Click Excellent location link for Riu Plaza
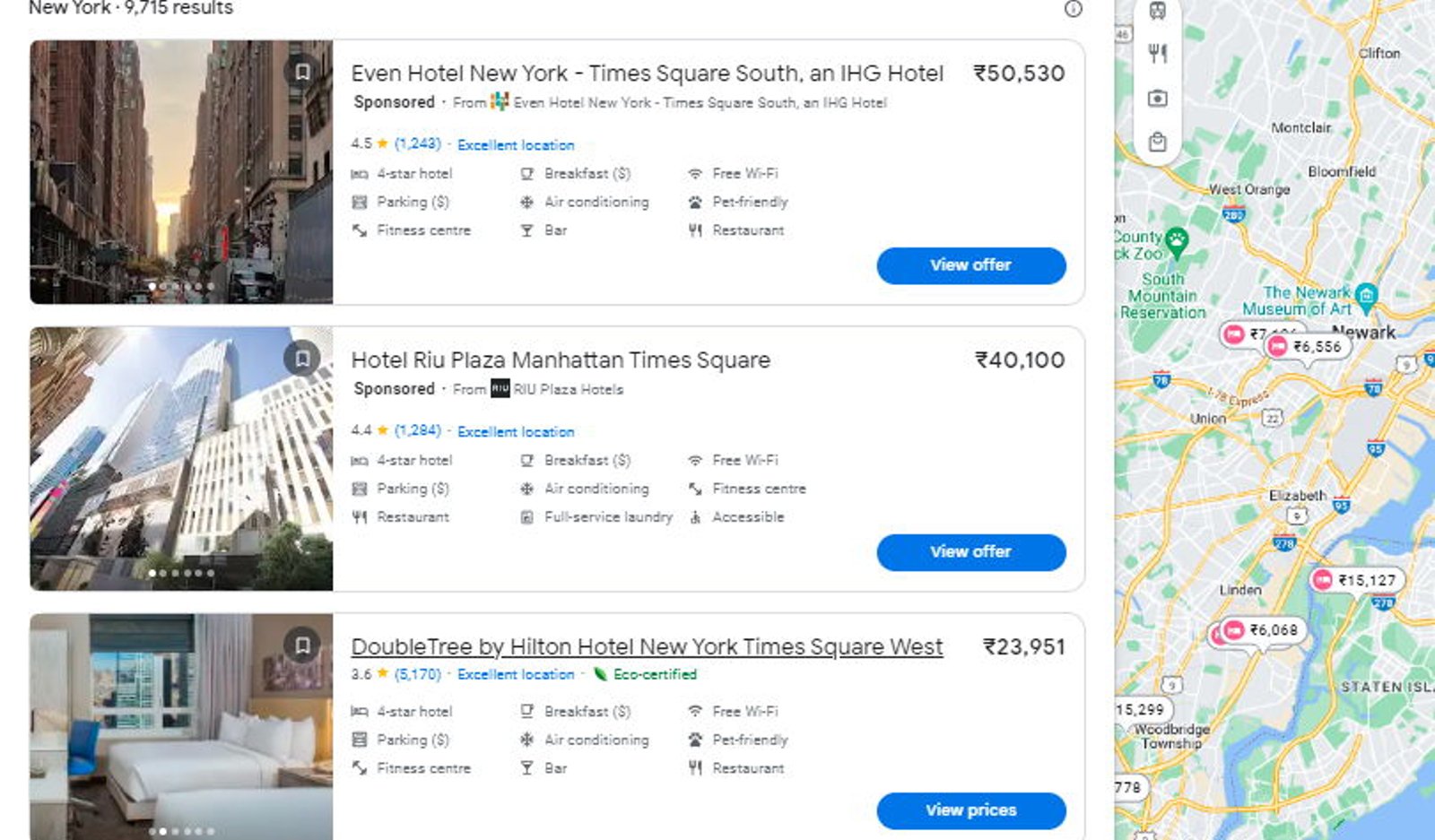This screenshot has height=840, width=1435. click(x=516, y=431)
